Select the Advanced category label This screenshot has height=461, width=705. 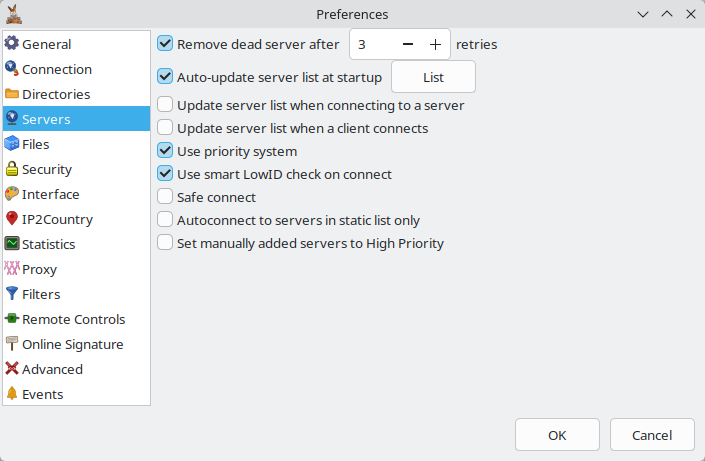(x=52, y=369)
